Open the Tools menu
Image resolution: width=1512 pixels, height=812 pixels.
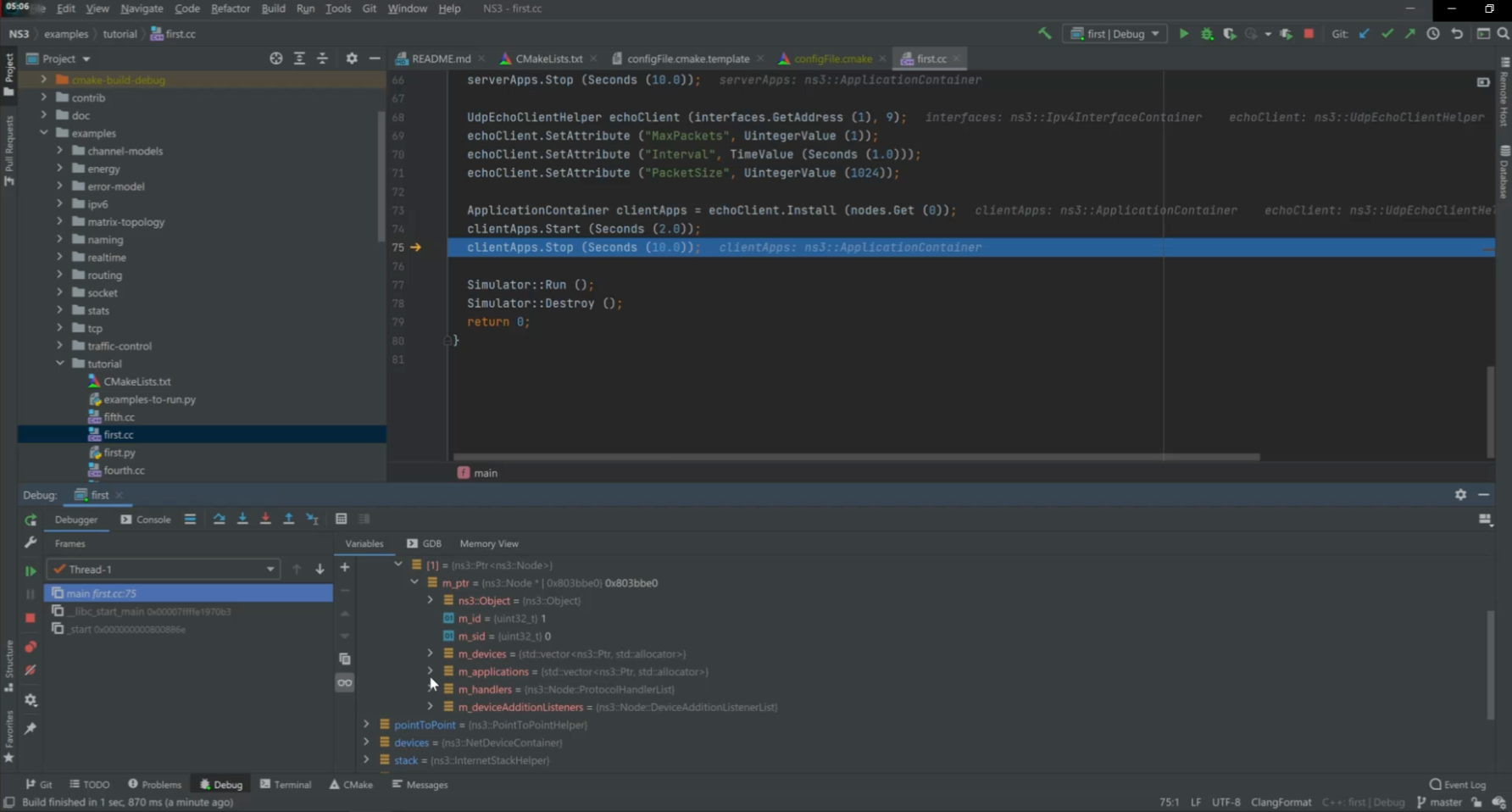coord(338,8)
